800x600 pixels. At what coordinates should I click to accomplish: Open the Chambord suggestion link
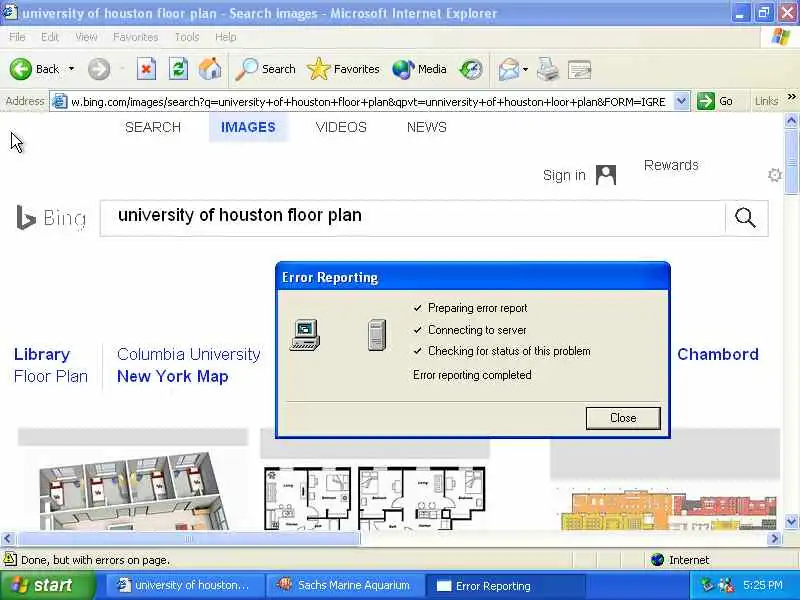pos(718,354)
